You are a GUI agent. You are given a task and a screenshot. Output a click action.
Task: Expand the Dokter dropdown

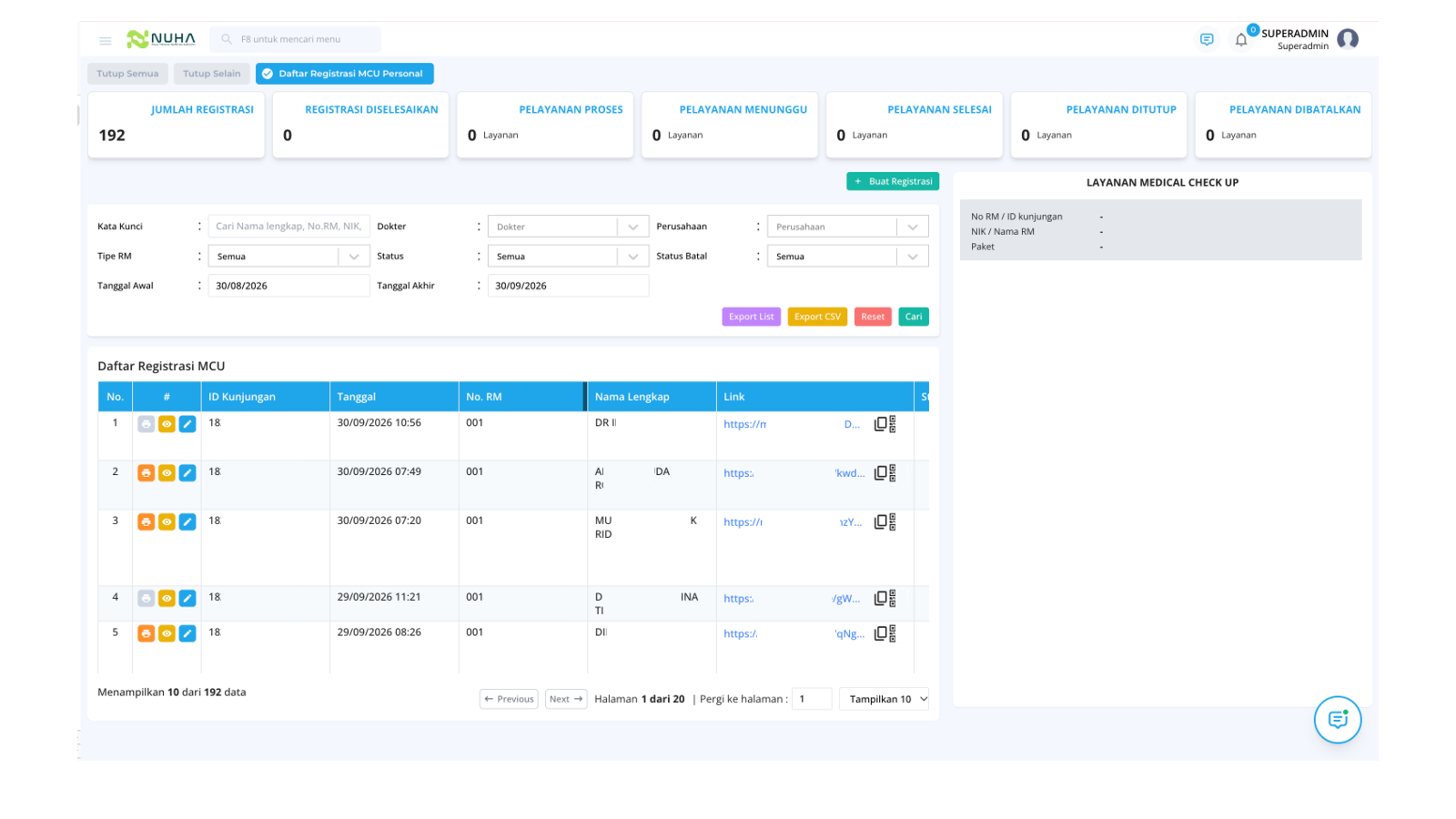point(568,227)
